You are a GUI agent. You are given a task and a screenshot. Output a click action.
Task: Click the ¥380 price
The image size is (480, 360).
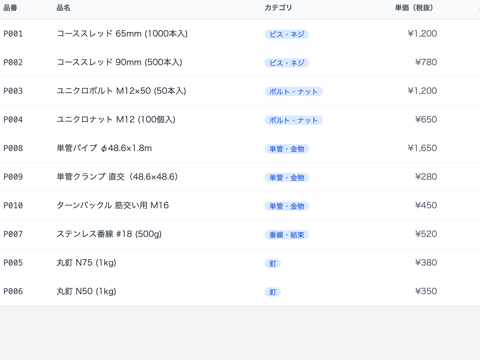[x=426, y=263]
